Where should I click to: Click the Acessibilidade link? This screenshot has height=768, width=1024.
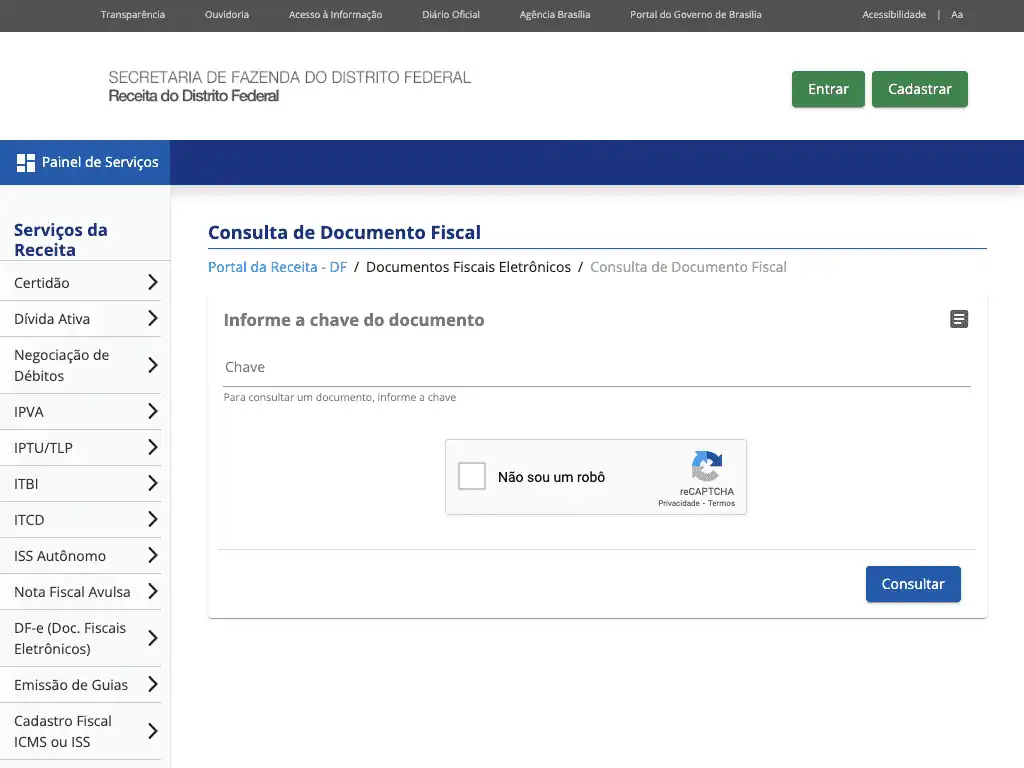(x=894, y=15)
